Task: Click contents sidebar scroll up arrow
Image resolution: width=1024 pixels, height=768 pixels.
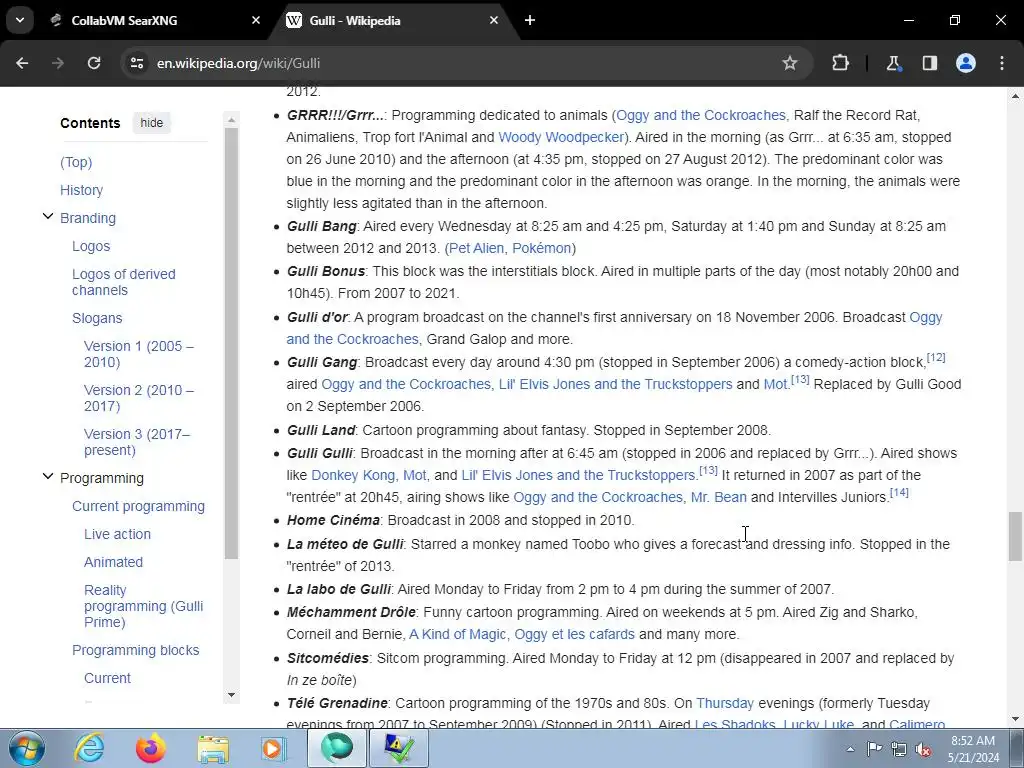Action: click(x=231, y=120)
